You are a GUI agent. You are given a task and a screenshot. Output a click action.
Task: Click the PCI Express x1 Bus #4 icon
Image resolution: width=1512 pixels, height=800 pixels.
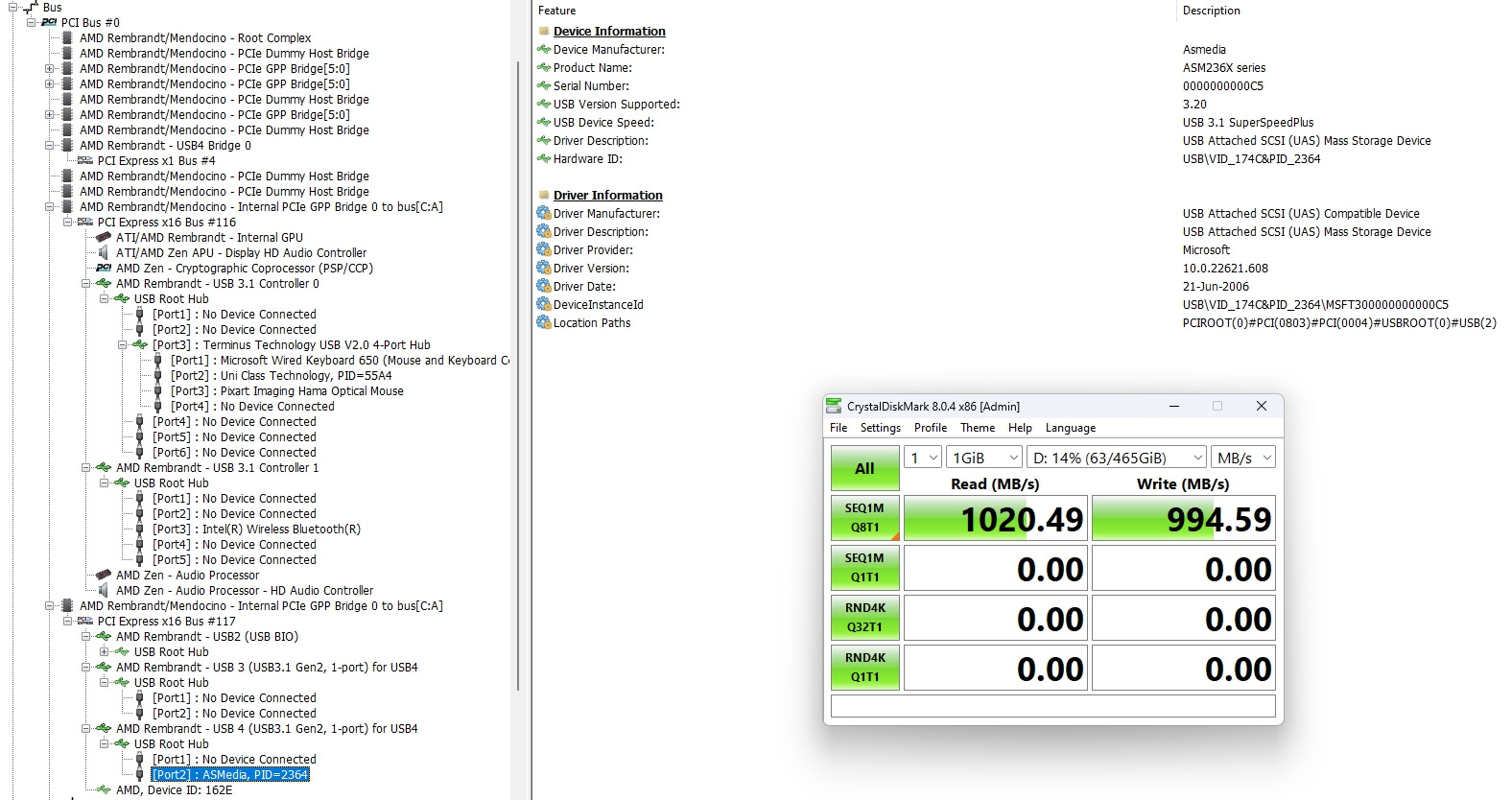[85, 161]
